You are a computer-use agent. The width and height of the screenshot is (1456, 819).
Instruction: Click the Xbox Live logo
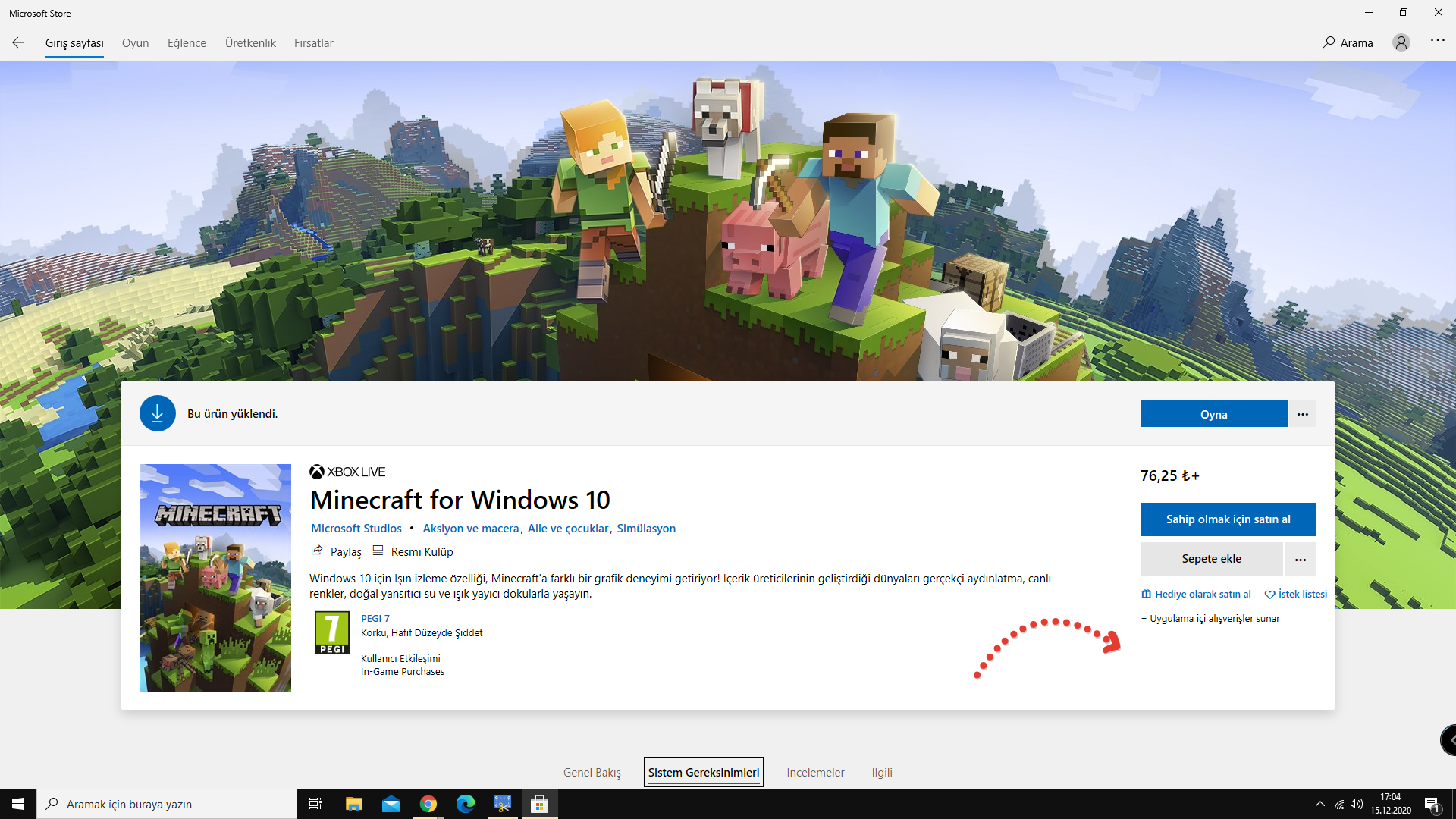click(347, 472)
